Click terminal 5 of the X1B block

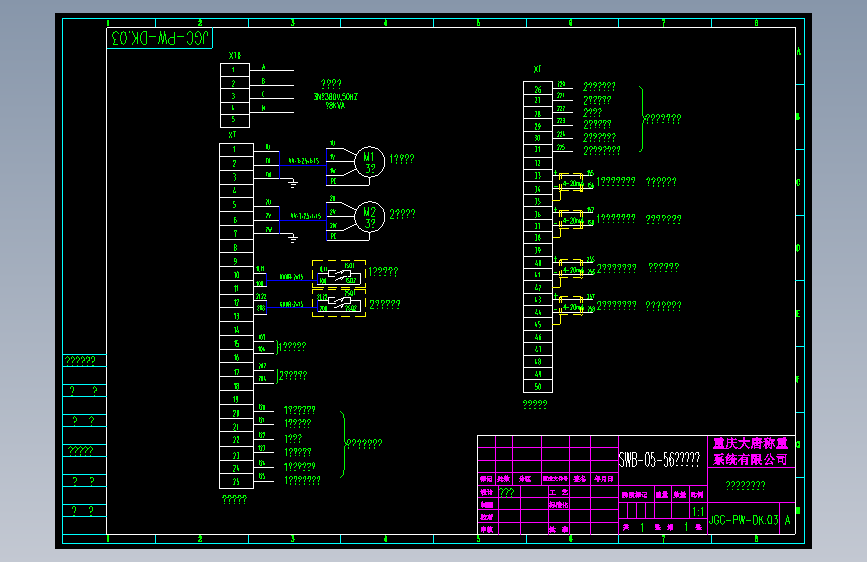[x=234, y=120]
